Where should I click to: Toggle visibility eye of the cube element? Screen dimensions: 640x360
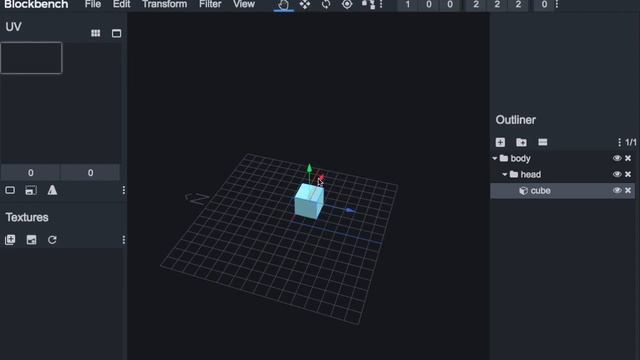(x=617, y=190)
